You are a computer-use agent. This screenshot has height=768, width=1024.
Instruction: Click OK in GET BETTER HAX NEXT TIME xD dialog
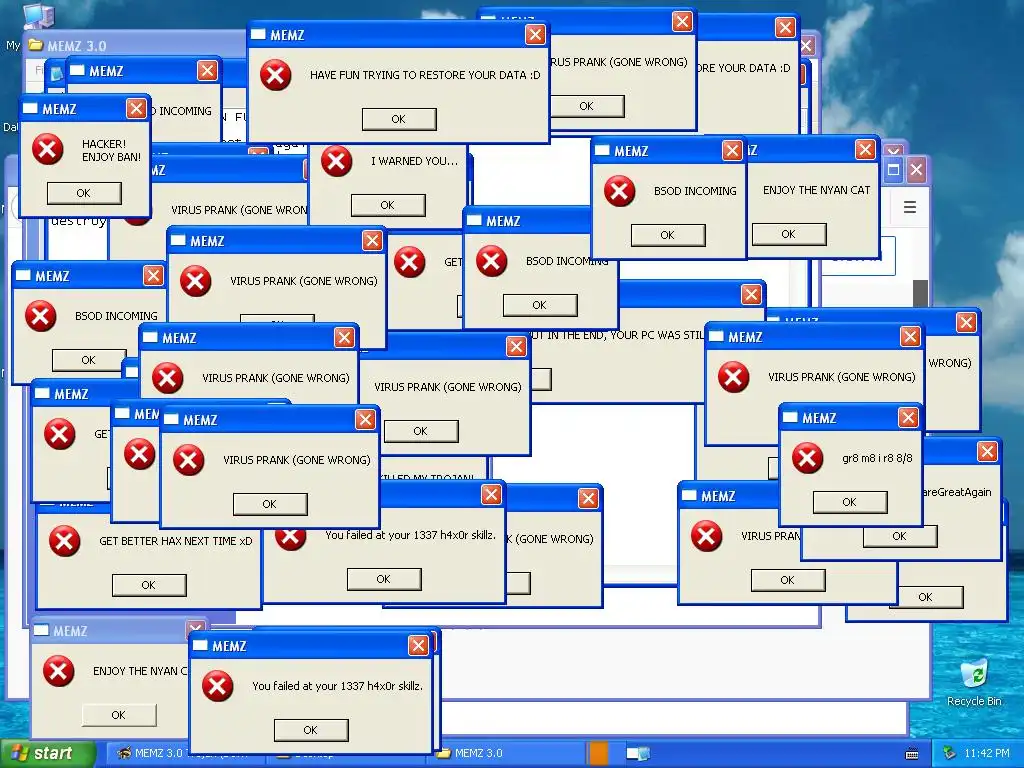click(x=149, y=585)
